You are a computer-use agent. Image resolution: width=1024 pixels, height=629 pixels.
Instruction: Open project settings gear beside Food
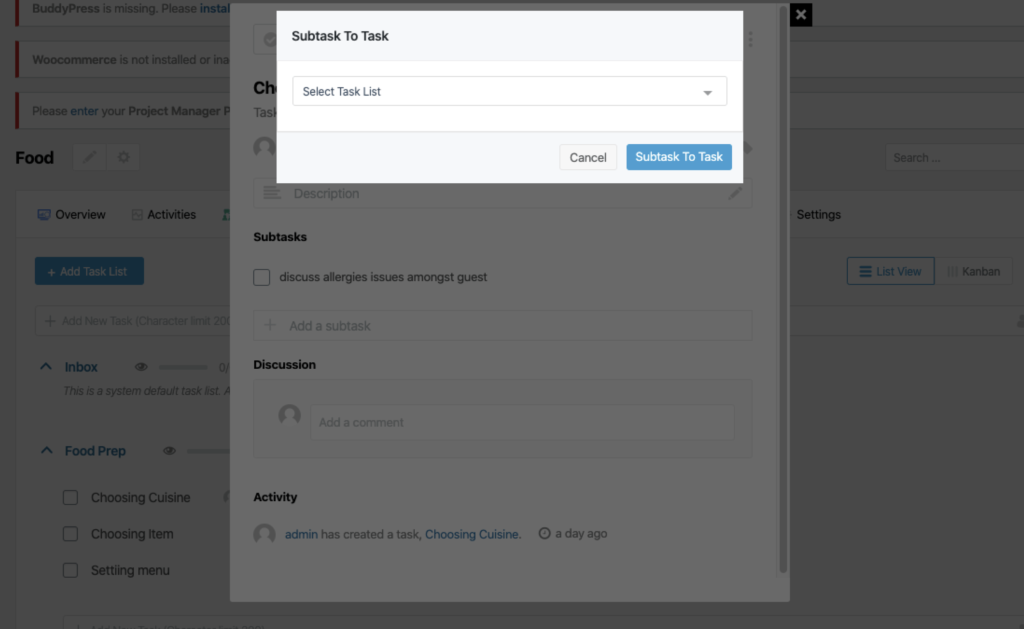[123, 157]
